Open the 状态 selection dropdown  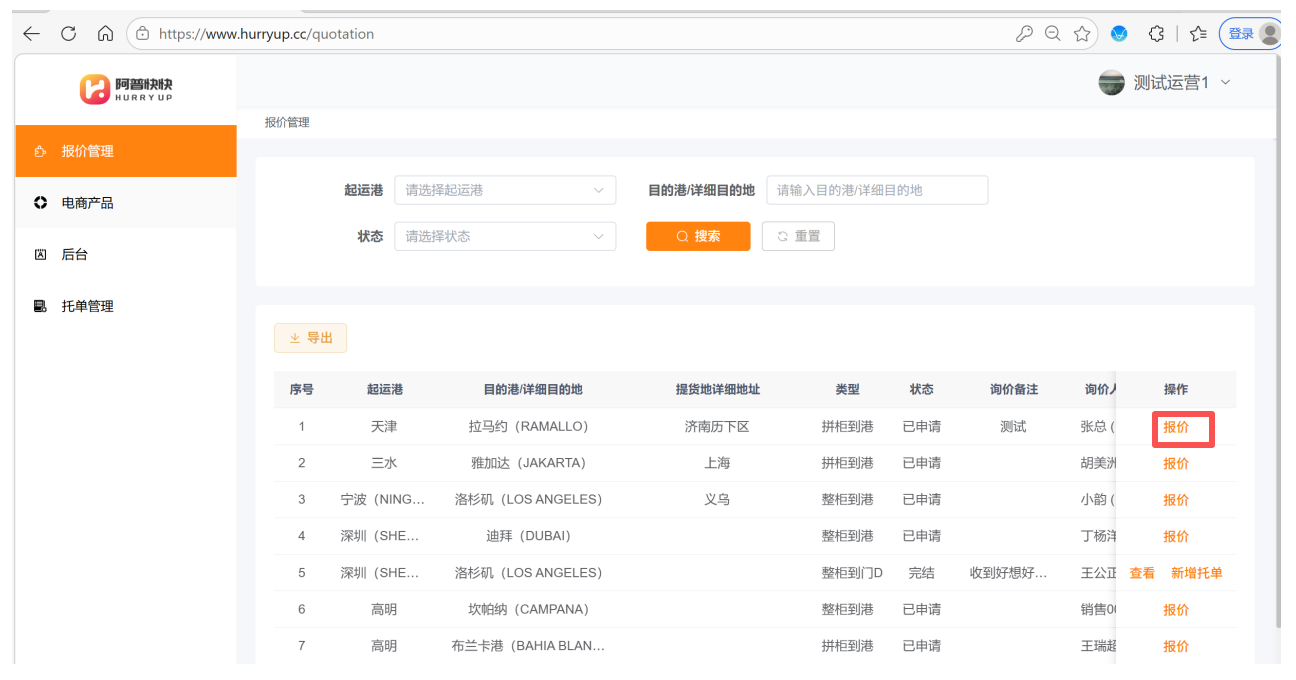coord(505,237)
